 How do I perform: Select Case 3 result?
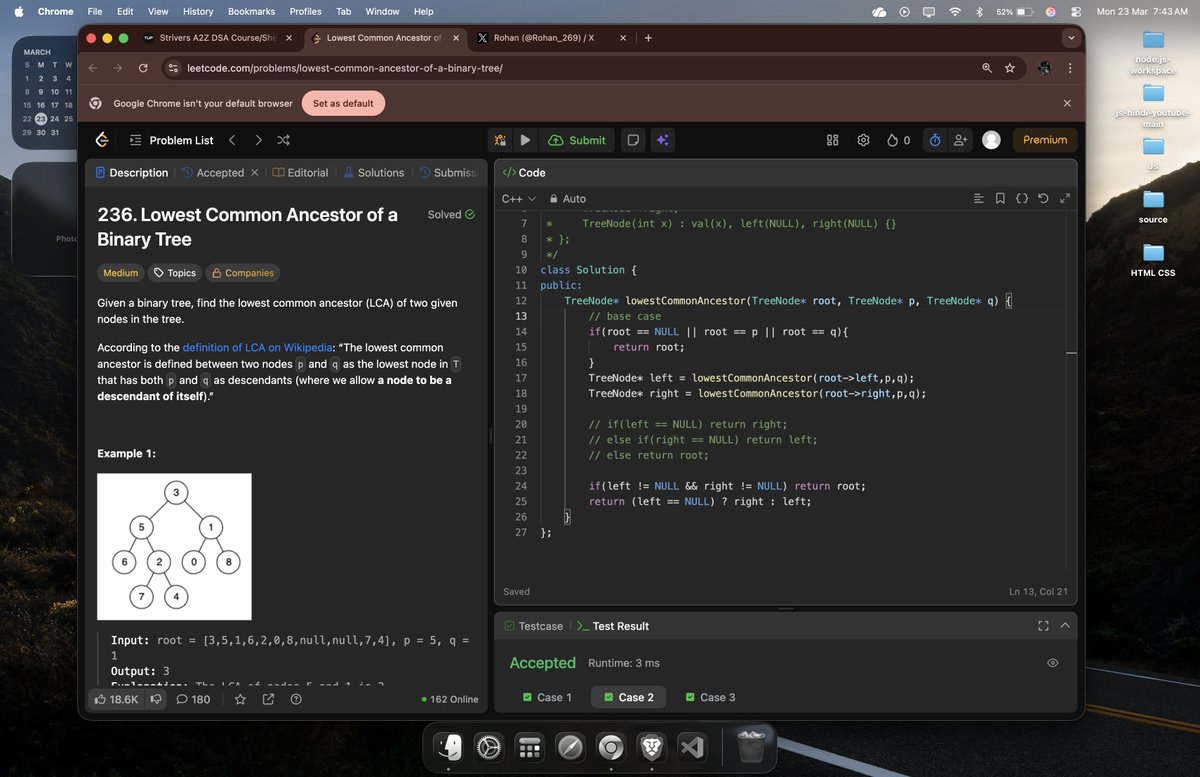click(710, 697)
